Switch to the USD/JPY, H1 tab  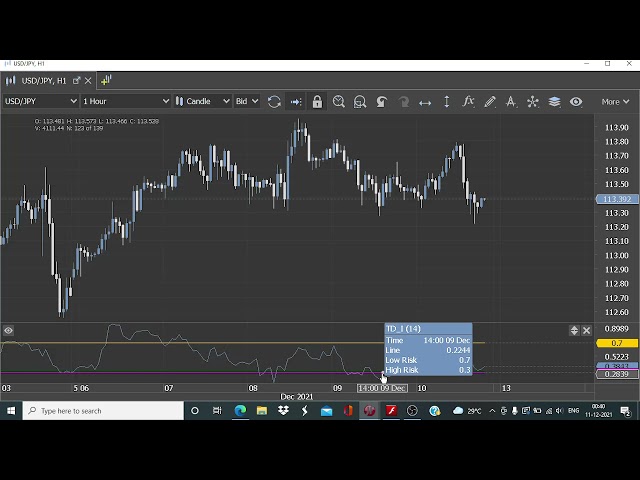pyautogui.click(x=40, y=80)
